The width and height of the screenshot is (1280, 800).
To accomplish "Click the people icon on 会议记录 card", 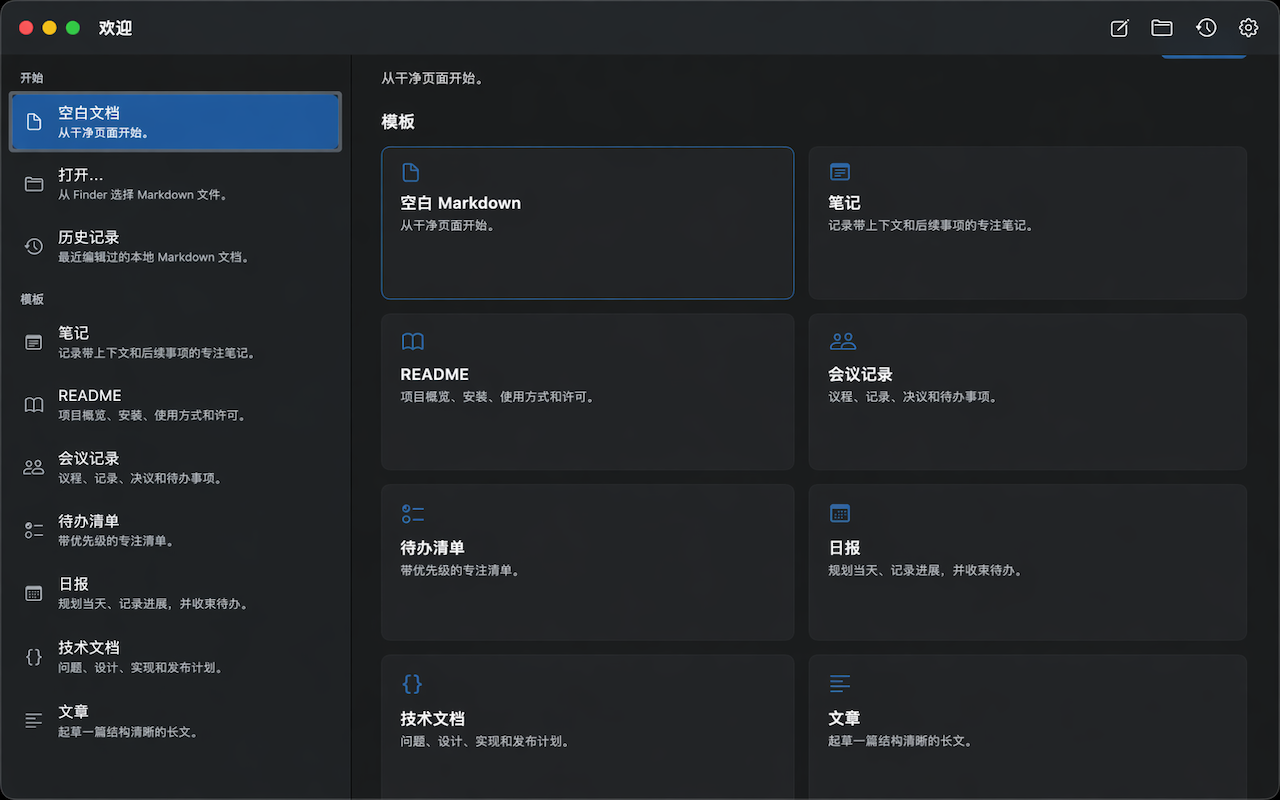I will [x=843, y=342].
